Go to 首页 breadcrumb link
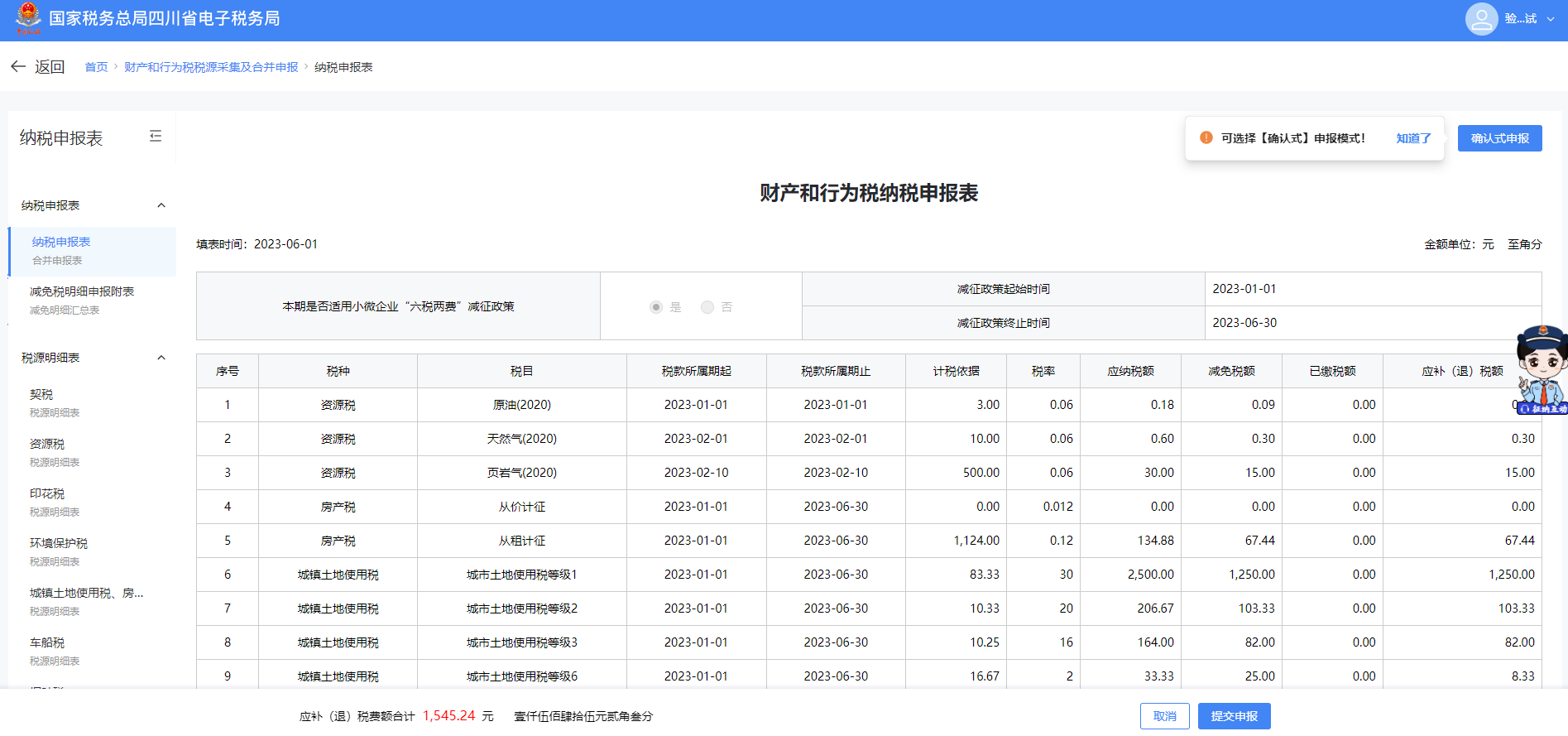1568x736 pixels. 96,67
